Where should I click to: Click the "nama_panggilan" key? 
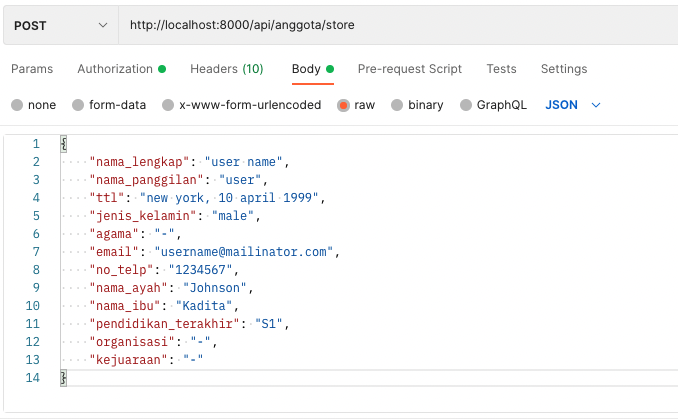pos(146,180)
